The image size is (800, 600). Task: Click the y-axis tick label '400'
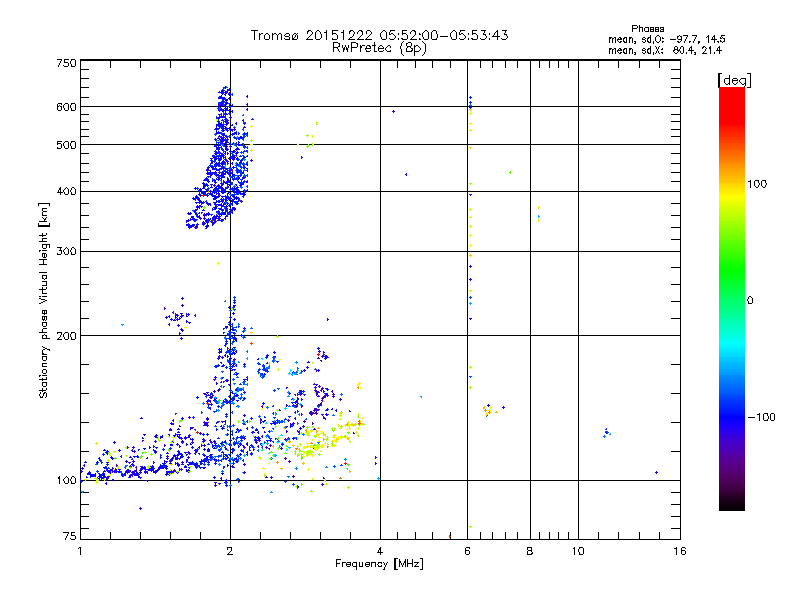tap(66, 192)
